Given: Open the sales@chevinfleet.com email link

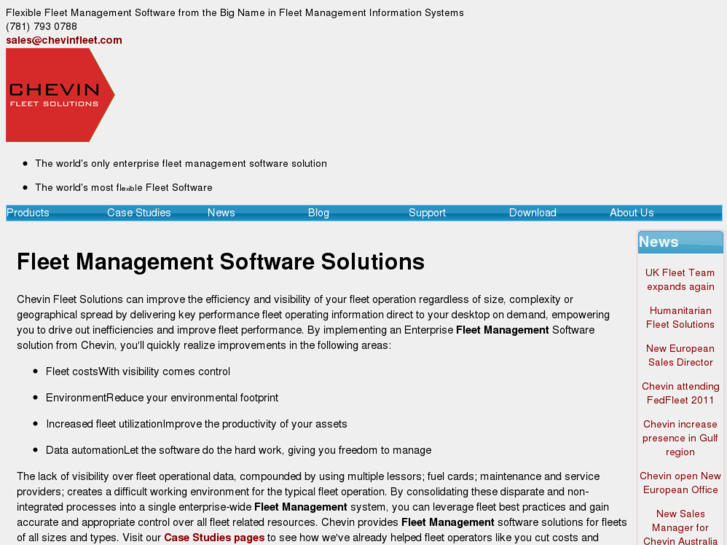Looking at the screenshot, I should (x=64, y=40).
